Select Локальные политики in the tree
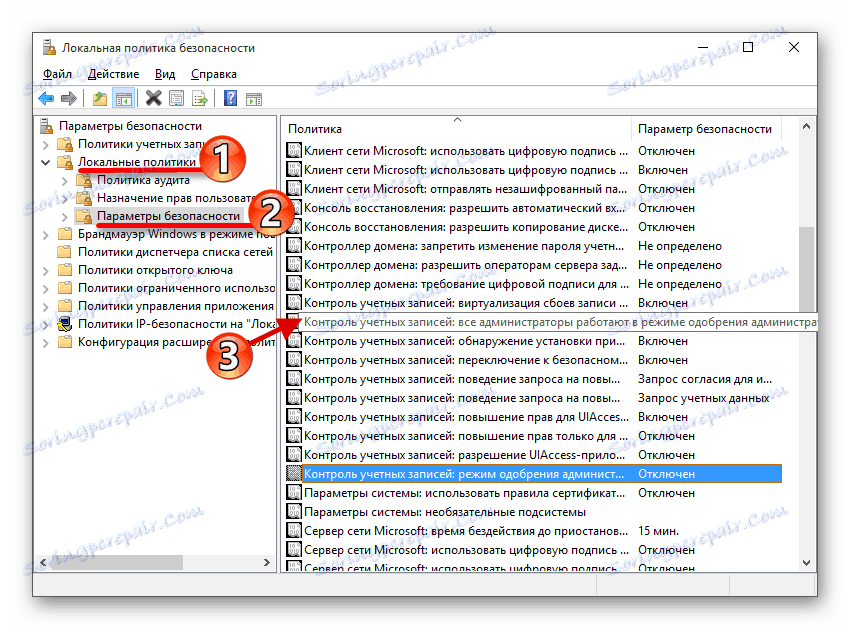Image resolution: width=850 pixels, height=629 pixels. click(x=137, y=162)
